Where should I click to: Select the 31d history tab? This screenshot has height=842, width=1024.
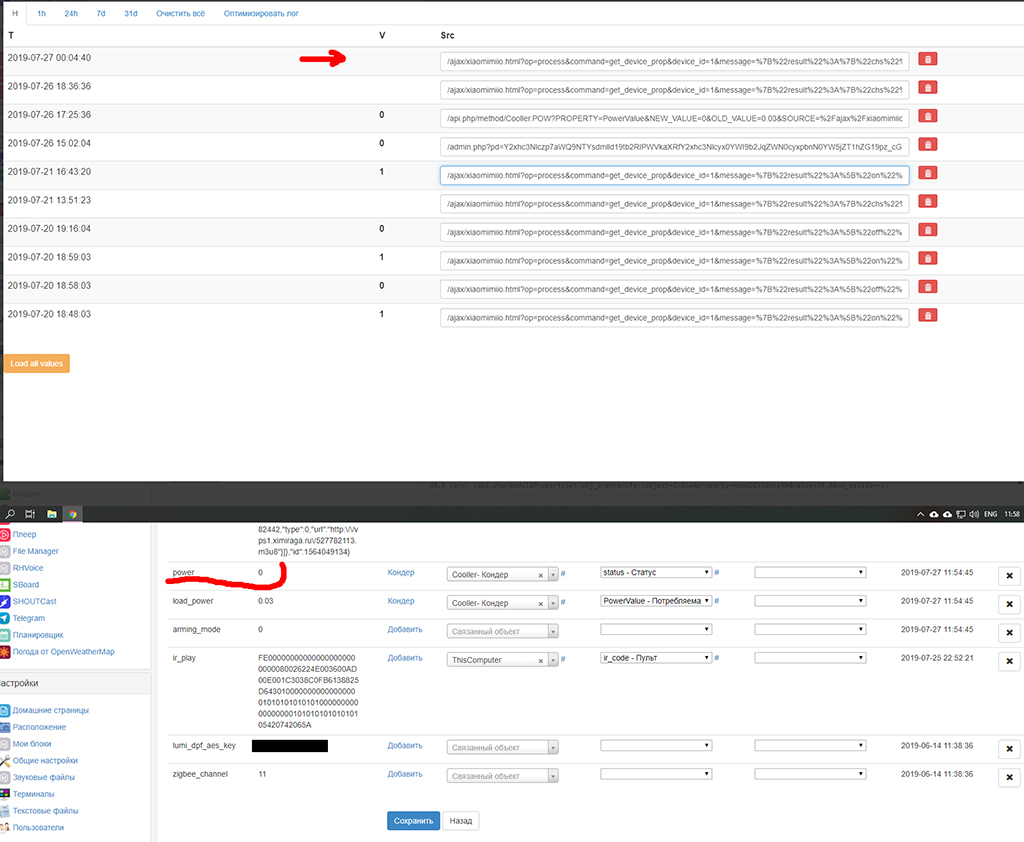point(131,14)
